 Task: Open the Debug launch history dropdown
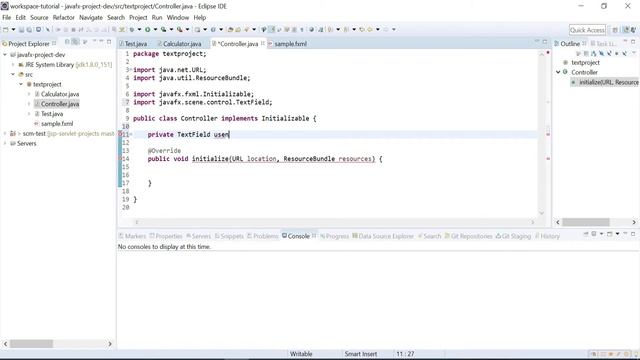tap(139, 29)
